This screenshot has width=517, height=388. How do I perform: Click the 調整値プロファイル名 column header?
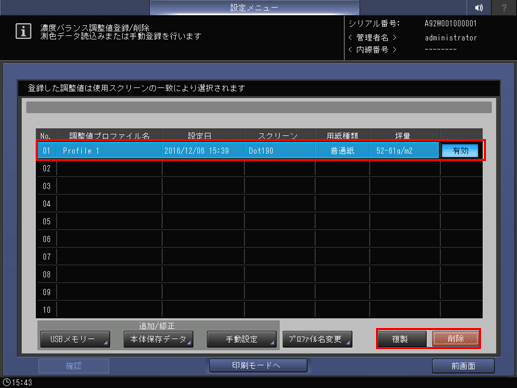coord(109,136)
